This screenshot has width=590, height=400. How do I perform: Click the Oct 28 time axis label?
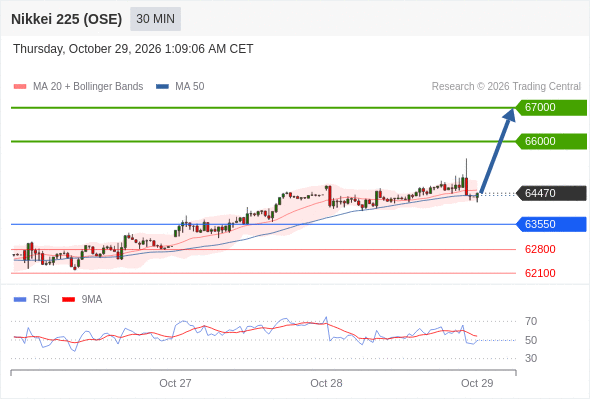point(326,383)
